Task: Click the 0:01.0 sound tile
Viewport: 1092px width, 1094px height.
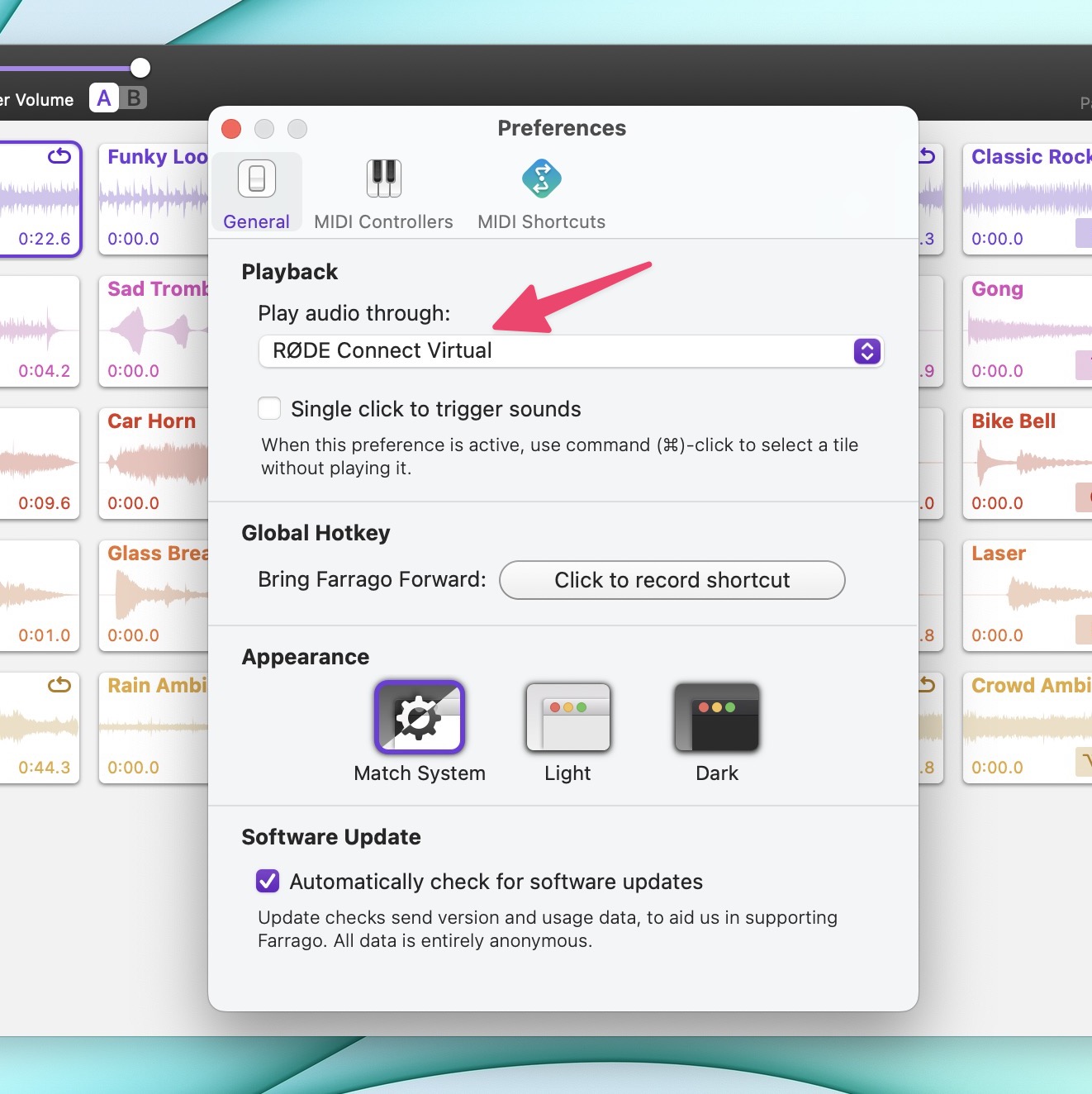Action: (x=40, y=595)
